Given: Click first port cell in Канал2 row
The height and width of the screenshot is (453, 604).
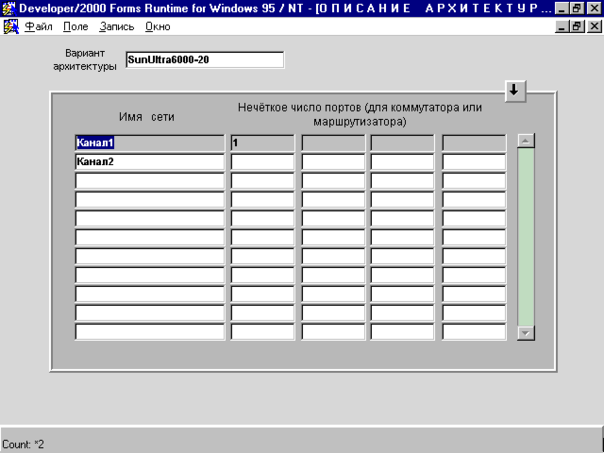Looking at the screenshot, I should point(262,162).
